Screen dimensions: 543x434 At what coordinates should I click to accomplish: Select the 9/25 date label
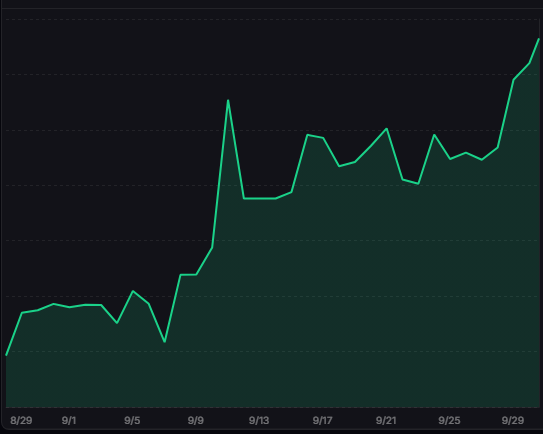pyautogui.click(x=449, y=420)
